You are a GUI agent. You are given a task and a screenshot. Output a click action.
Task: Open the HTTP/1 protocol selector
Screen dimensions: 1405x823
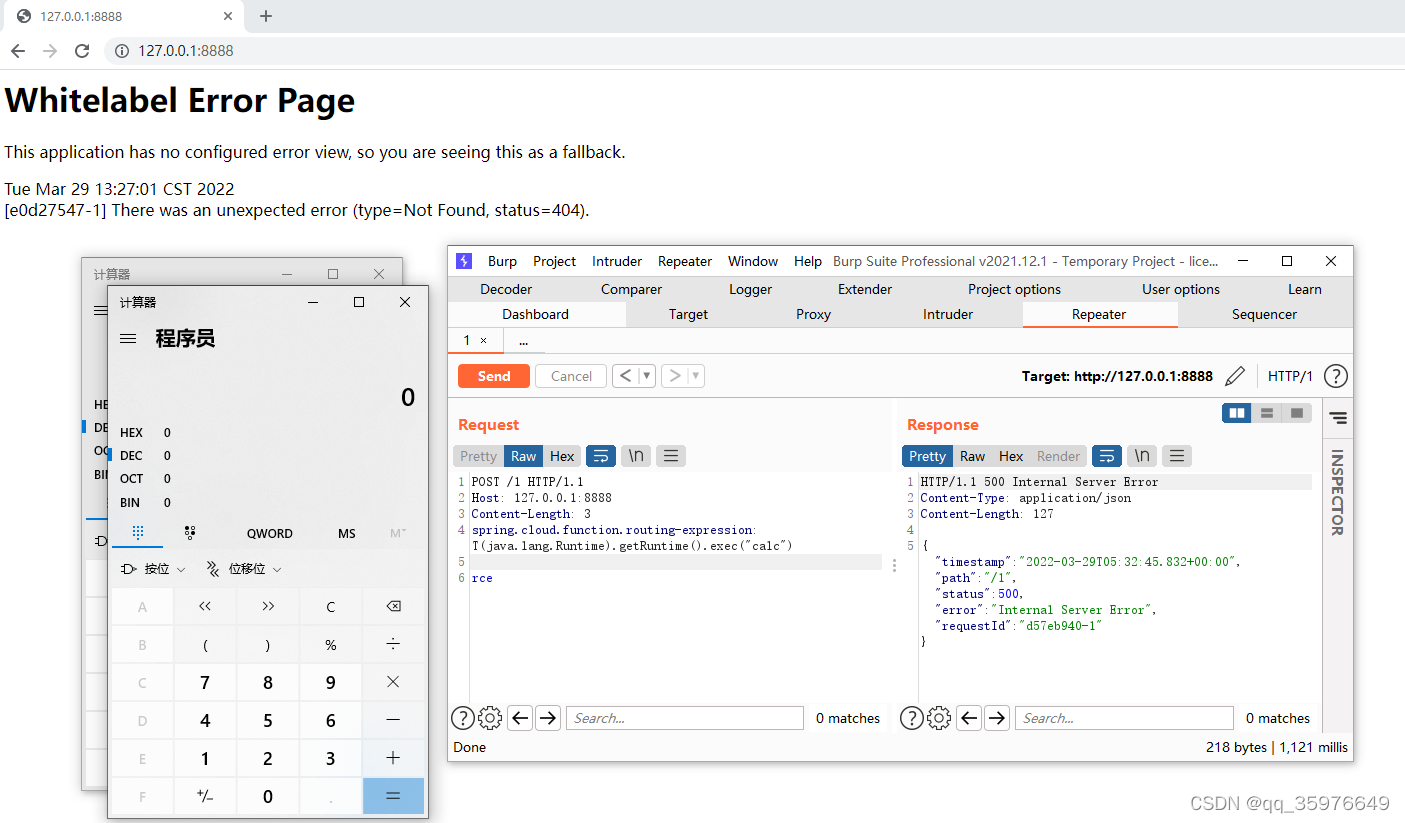pos(1290,376)
